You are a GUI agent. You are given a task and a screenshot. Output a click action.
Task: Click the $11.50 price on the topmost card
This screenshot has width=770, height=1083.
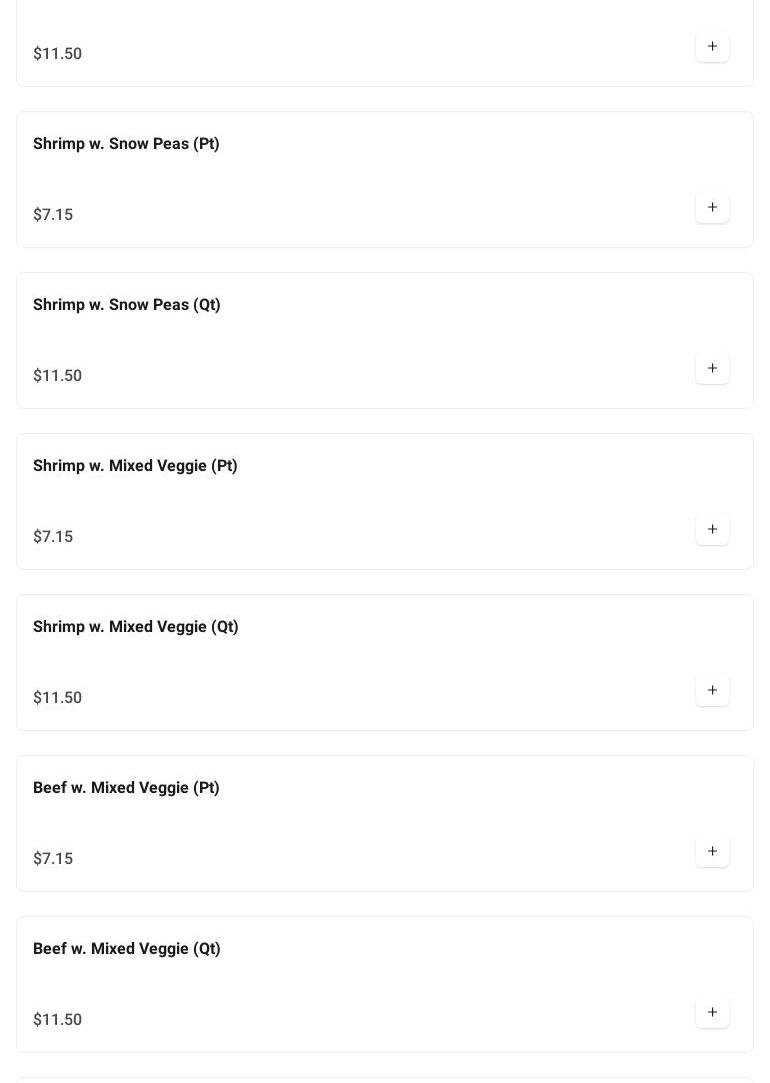tap(57, 54)
